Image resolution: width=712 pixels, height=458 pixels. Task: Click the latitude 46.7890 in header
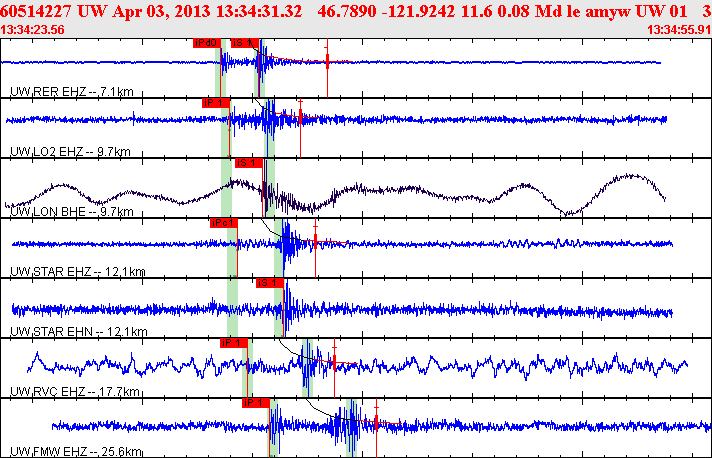[x=347, y=11]
